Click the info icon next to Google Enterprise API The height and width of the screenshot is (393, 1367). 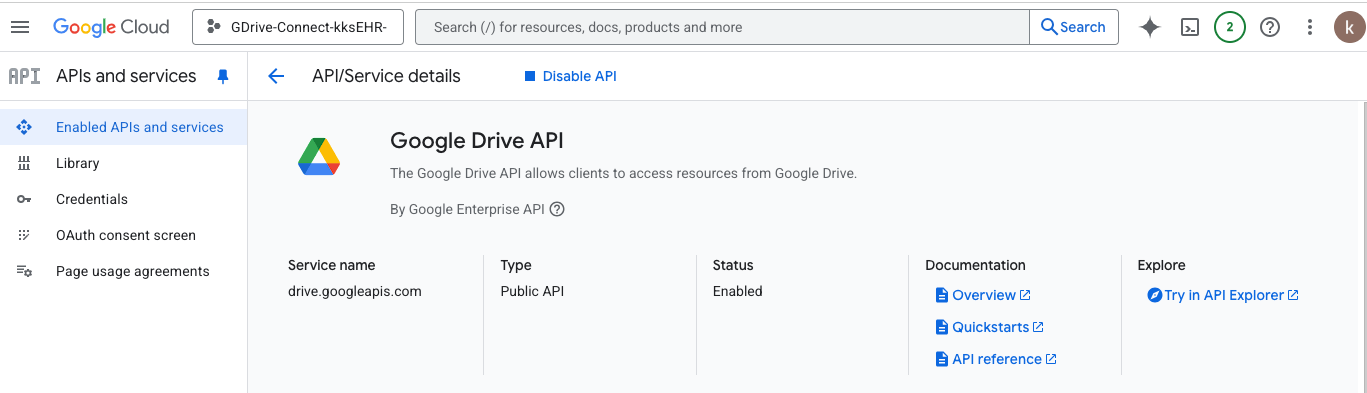click(x=557, y=209)
